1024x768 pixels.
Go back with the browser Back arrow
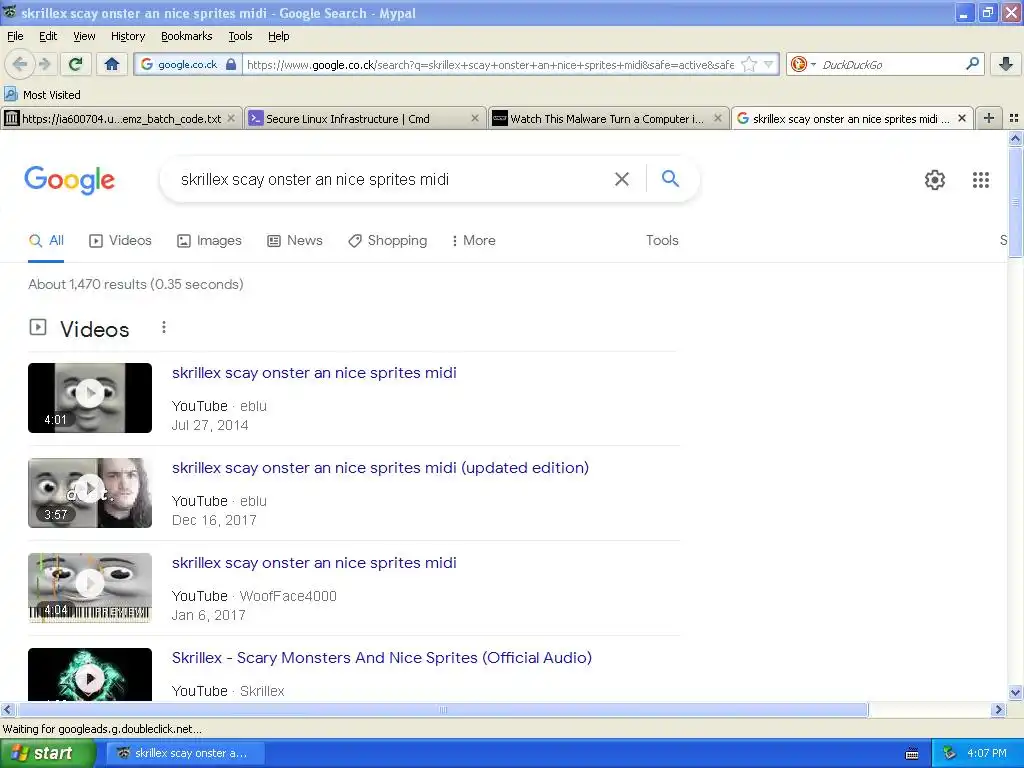click(20, 64)
